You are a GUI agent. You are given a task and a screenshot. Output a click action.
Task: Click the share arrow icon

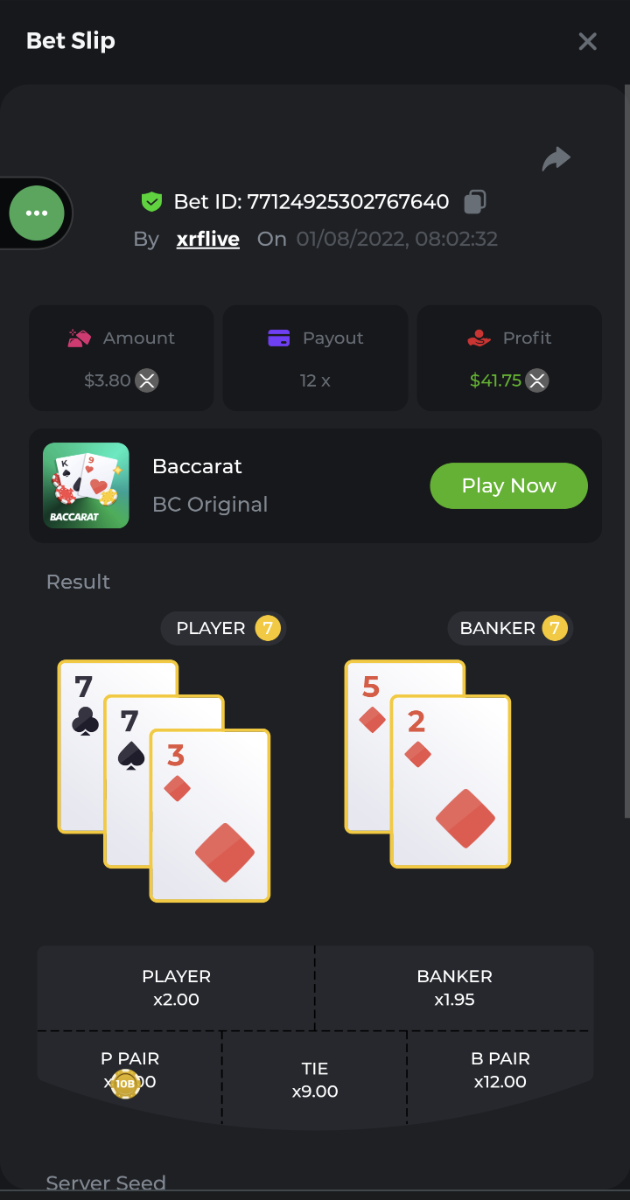(x=556, y=159)
